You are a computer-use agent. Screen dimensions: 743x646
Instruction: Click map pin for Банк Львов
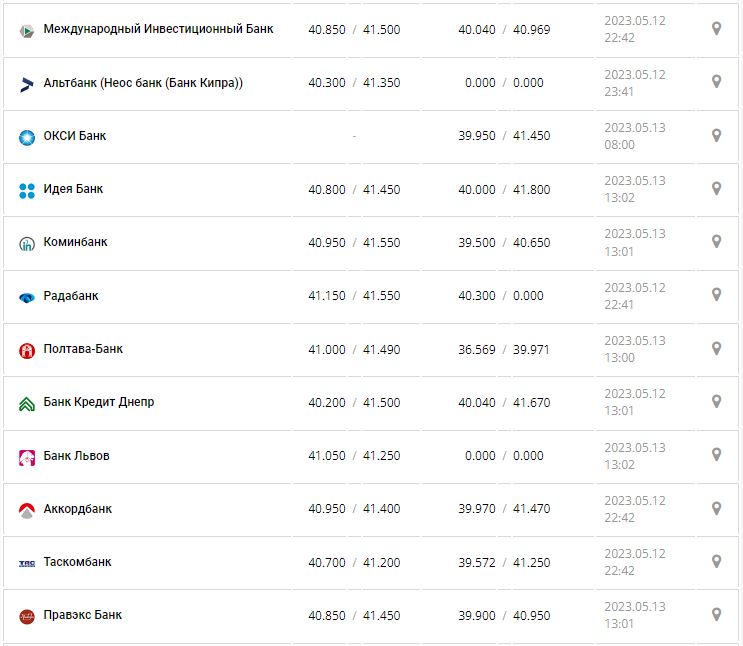tap(716, 454)
